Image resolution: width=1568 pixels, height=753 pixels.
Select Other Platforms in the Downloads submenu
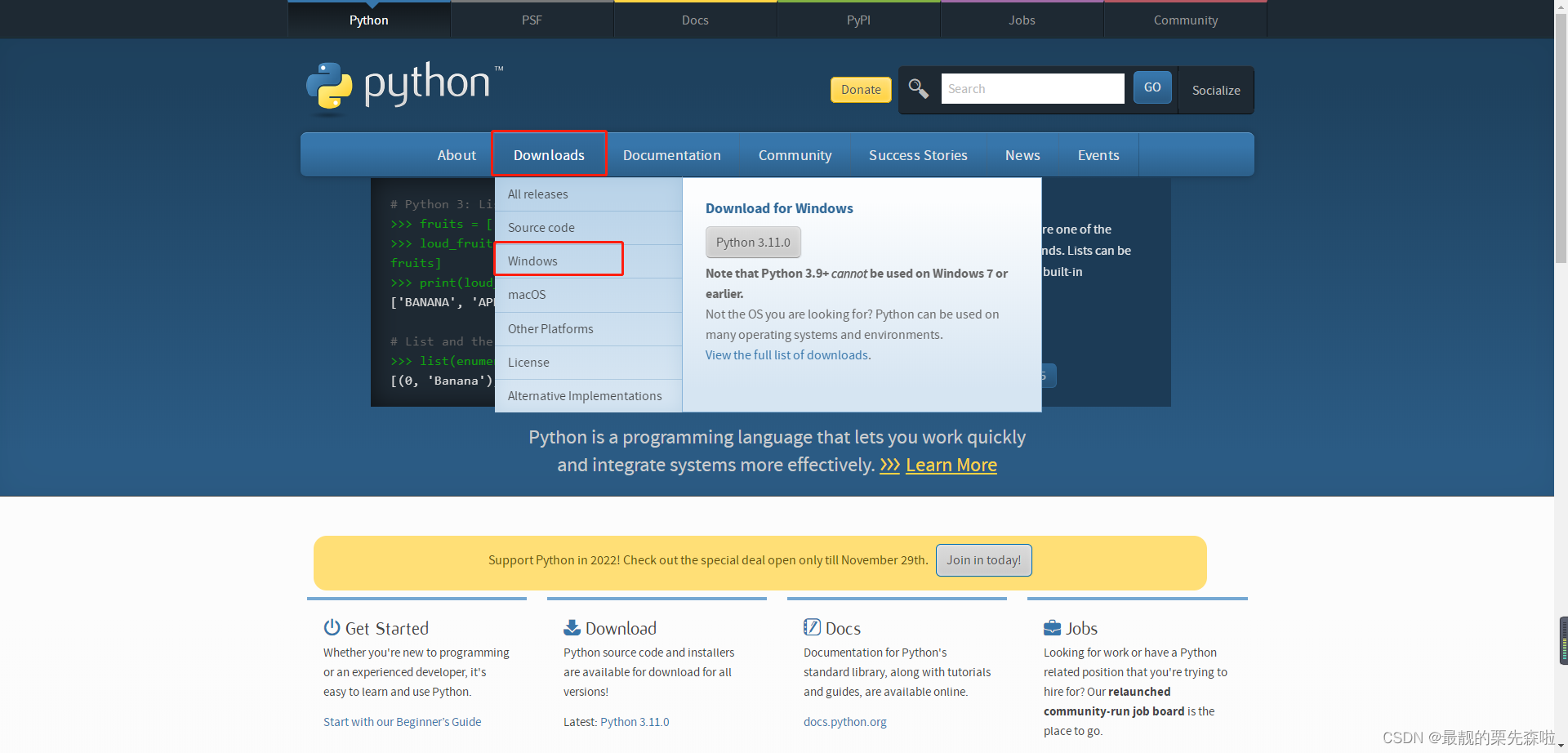pos(588,329)
